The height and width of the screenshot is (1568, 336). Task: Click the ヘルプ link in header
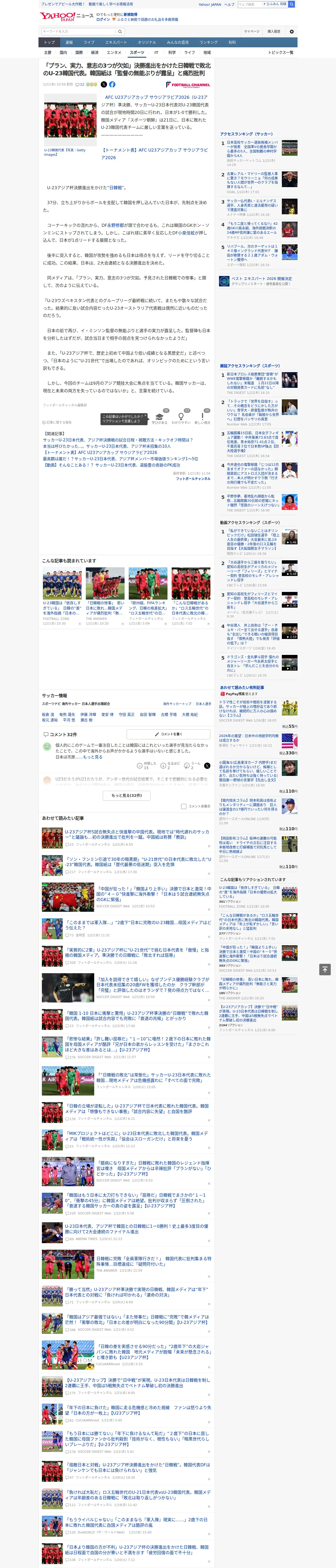pyautogui.click(x=229, y=4)
